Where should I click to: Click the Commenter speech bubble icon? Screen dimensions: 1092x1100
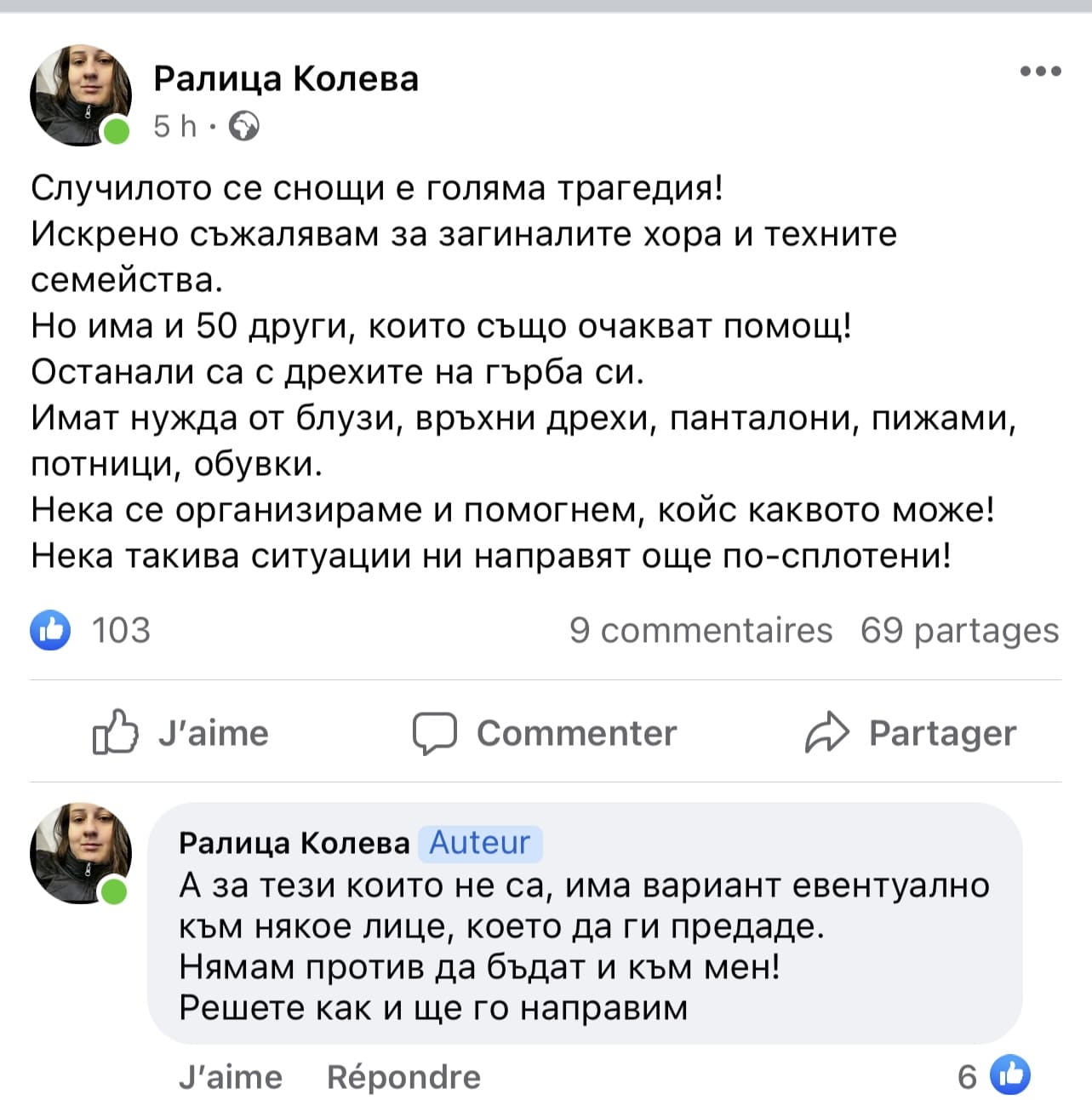[x=434, y=733]
